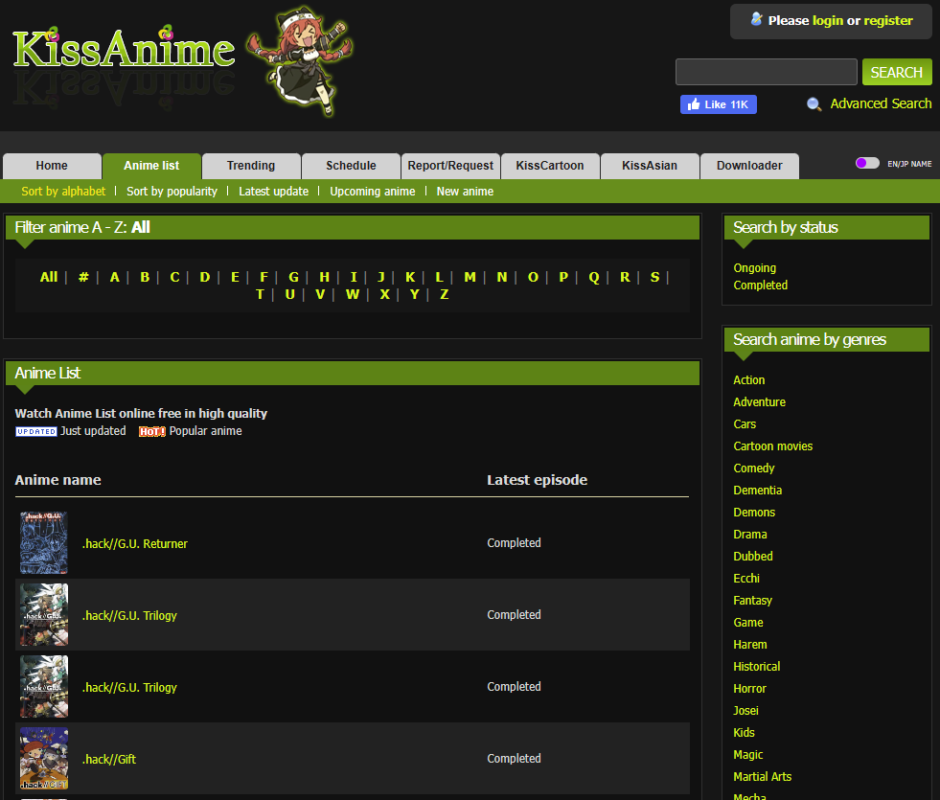940x800 pixels.
Task: Select Sort by popularity
Action: point(172,191)
